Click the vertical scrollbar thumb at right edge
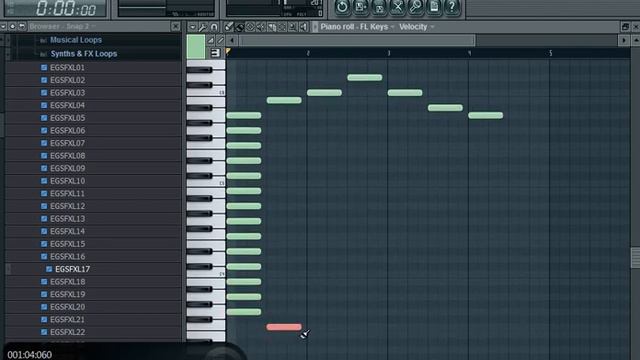This screenshot has height=360, width=640. coord(636,258)
